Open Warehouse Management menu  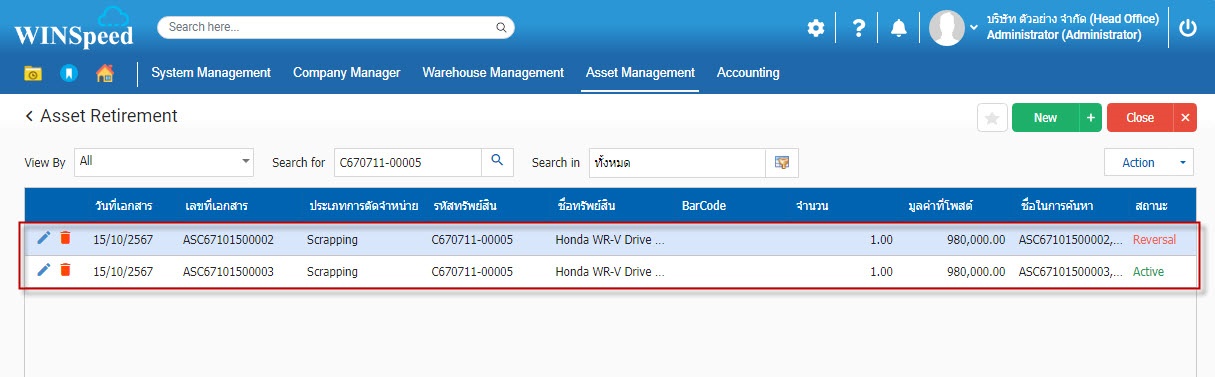pyautogui.click(x=493, y=73)
